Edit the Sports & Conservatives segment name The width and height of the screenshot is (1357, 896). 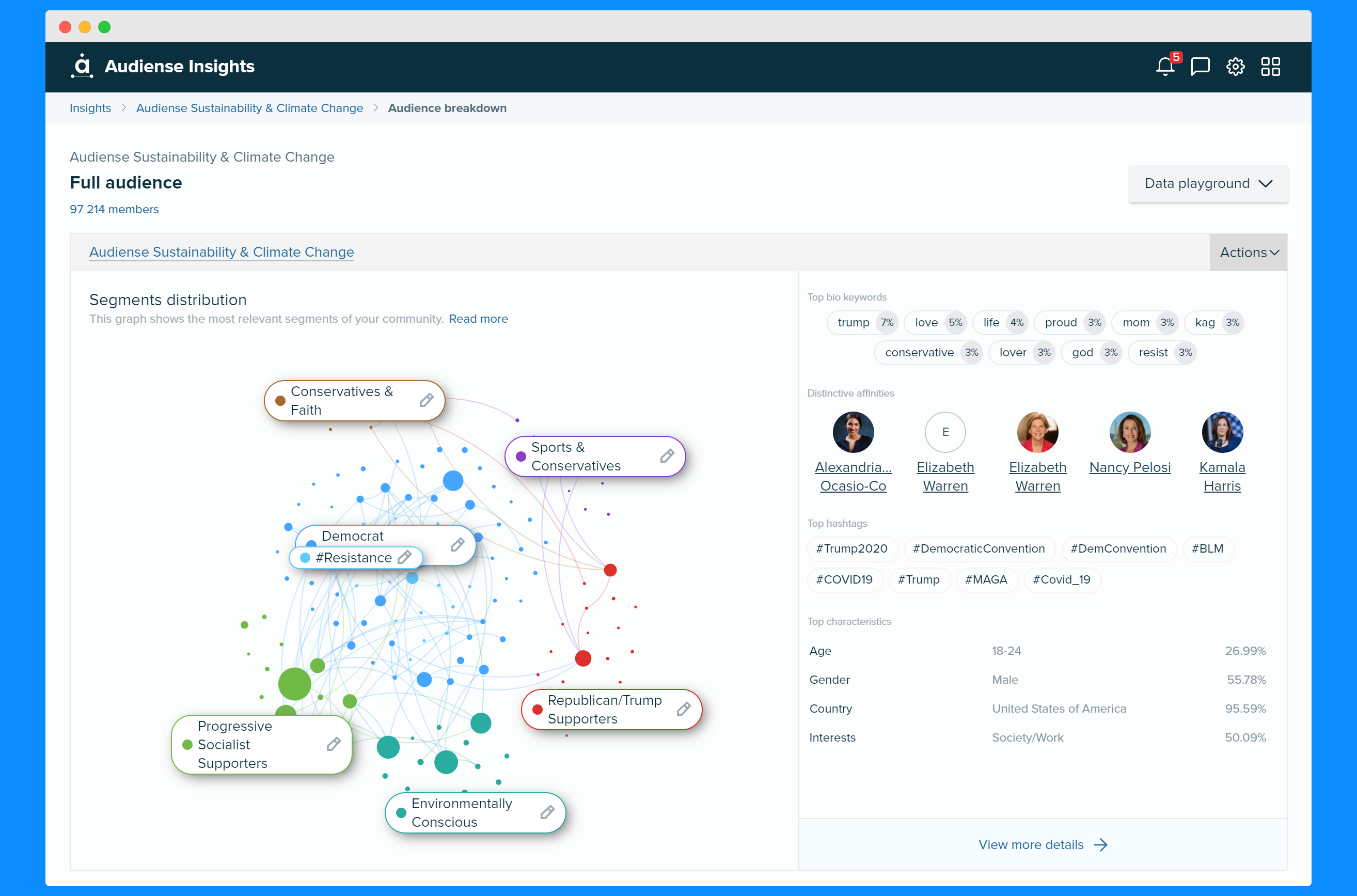667,457
